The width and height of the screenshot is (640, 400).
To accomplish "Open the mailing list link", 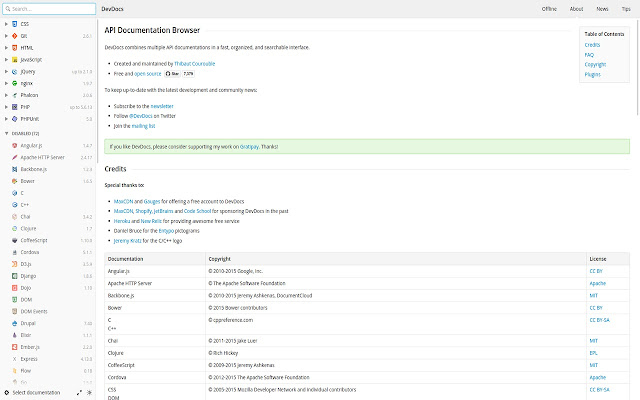I will [143, 126].
